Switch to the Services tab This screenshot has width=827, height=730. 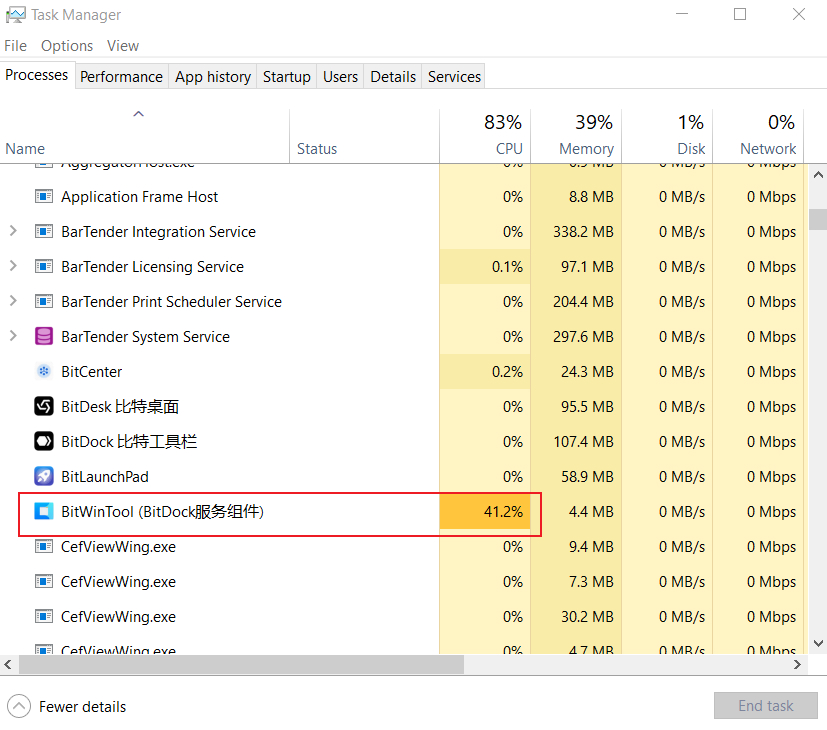[454, 77]
